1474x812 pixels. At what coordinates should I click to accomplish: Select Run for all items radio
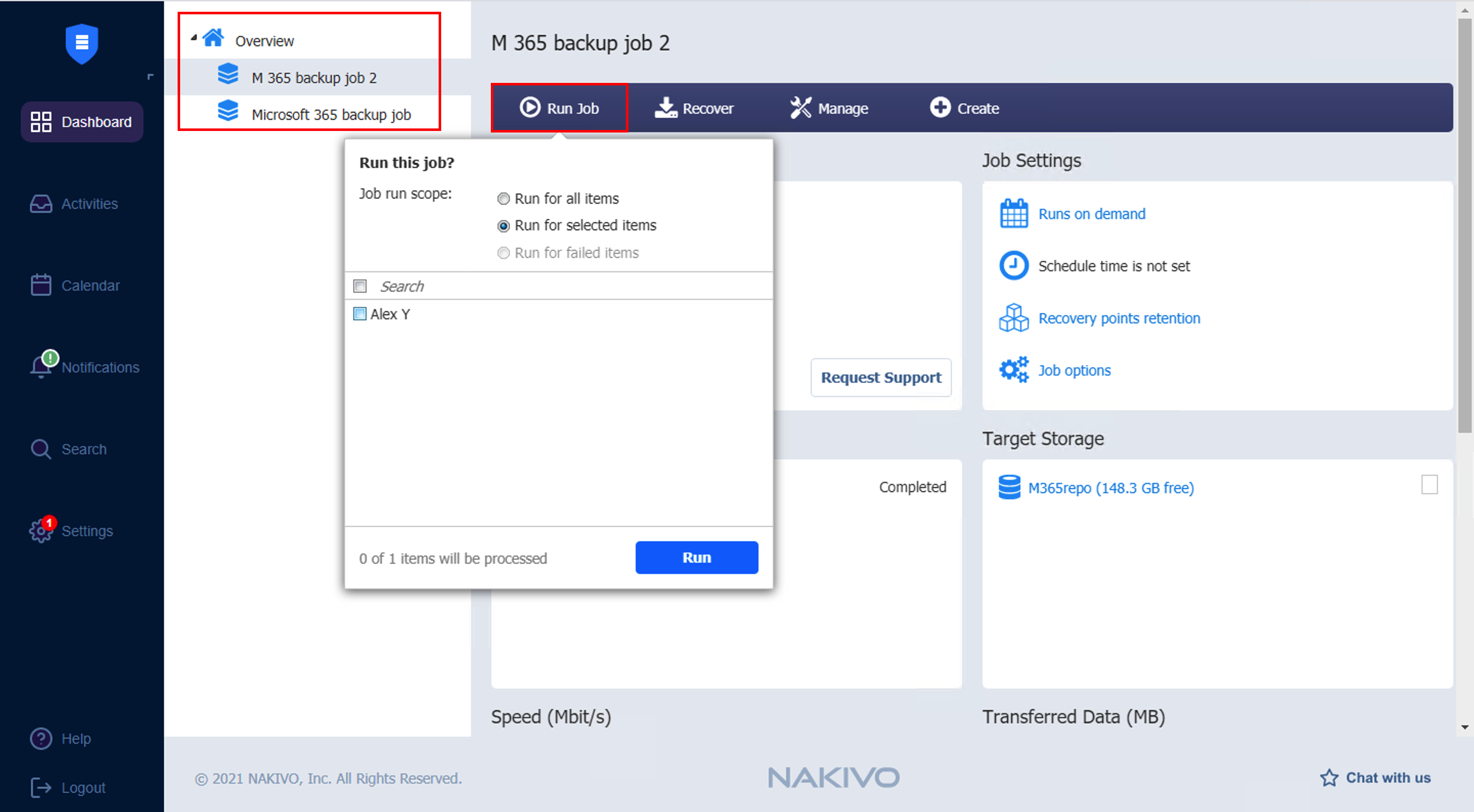pyautogui.click(x=503, y=199)
